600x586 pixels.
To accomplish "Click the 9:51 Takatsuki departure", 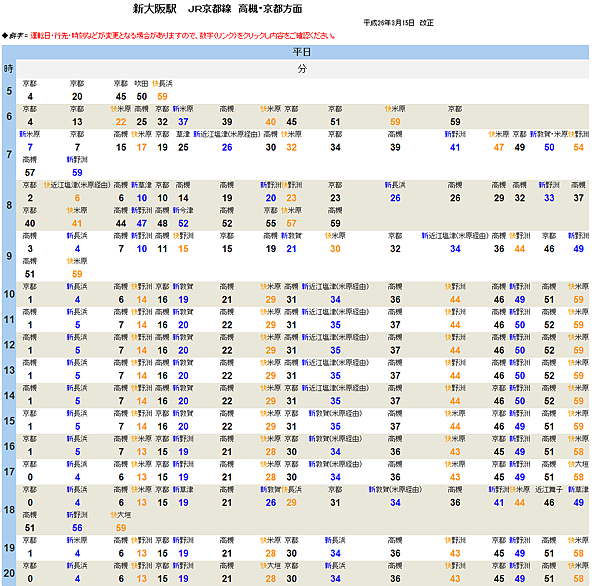I will click(x=30, y=274).
